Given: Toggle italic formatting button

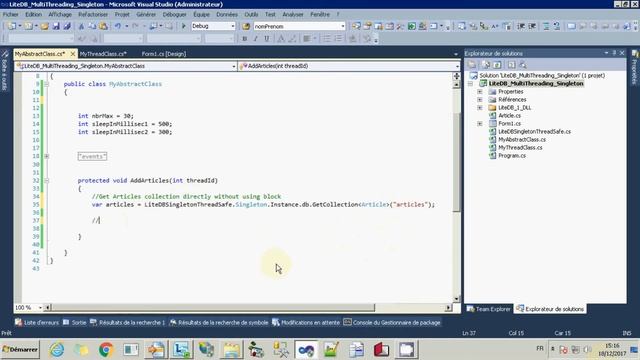Looking at the screenshot, I should [256, 39].
